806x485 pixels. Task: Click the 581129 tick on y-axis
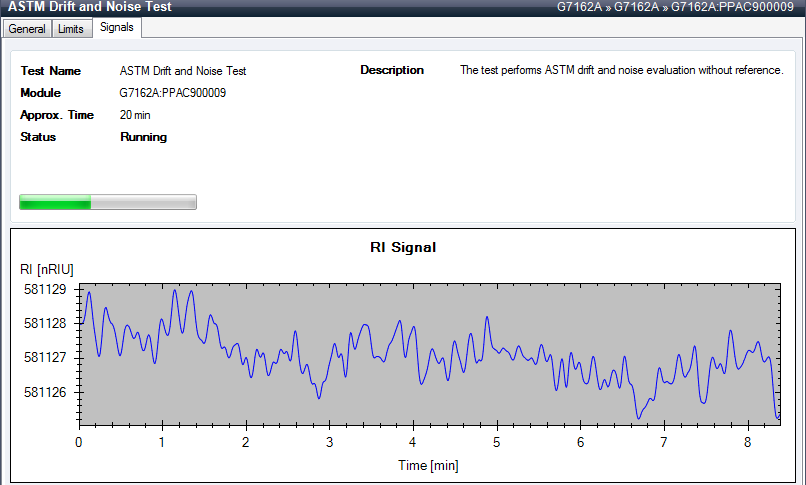click(x=44, y=290)
